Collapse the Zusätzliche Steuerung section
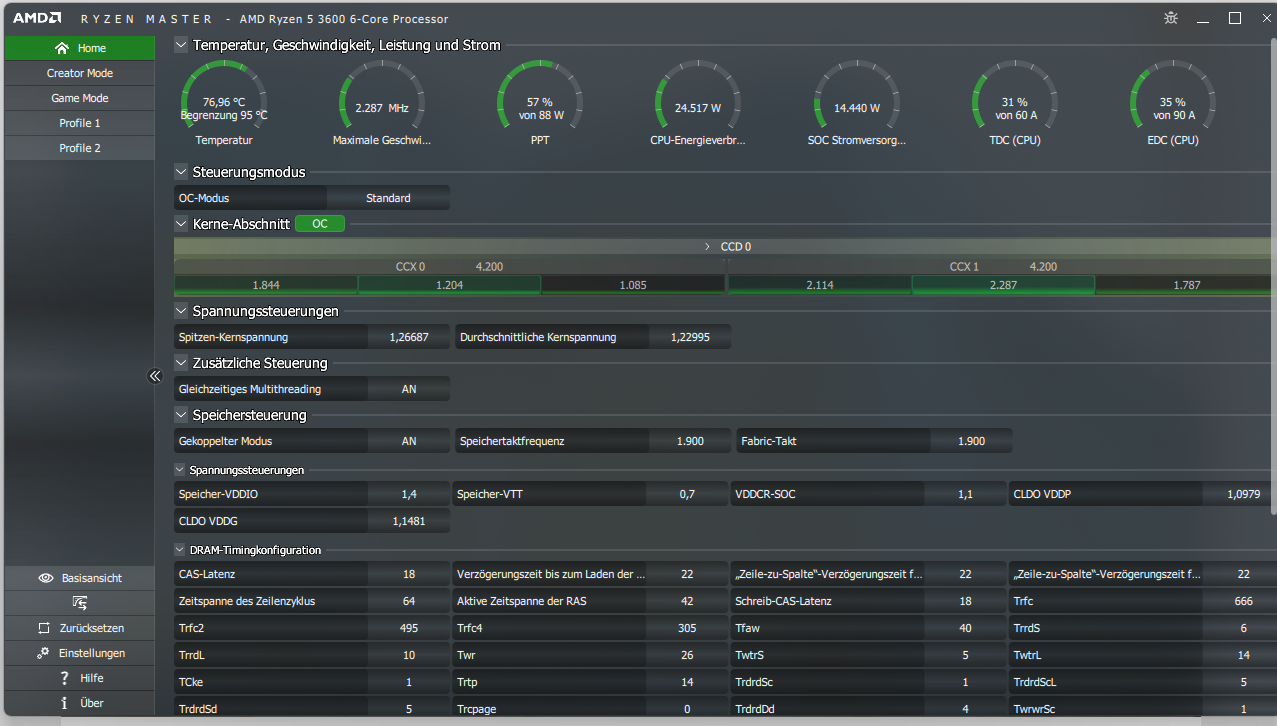Screen dimensions: 1277x726 click(x=181, y=363)
